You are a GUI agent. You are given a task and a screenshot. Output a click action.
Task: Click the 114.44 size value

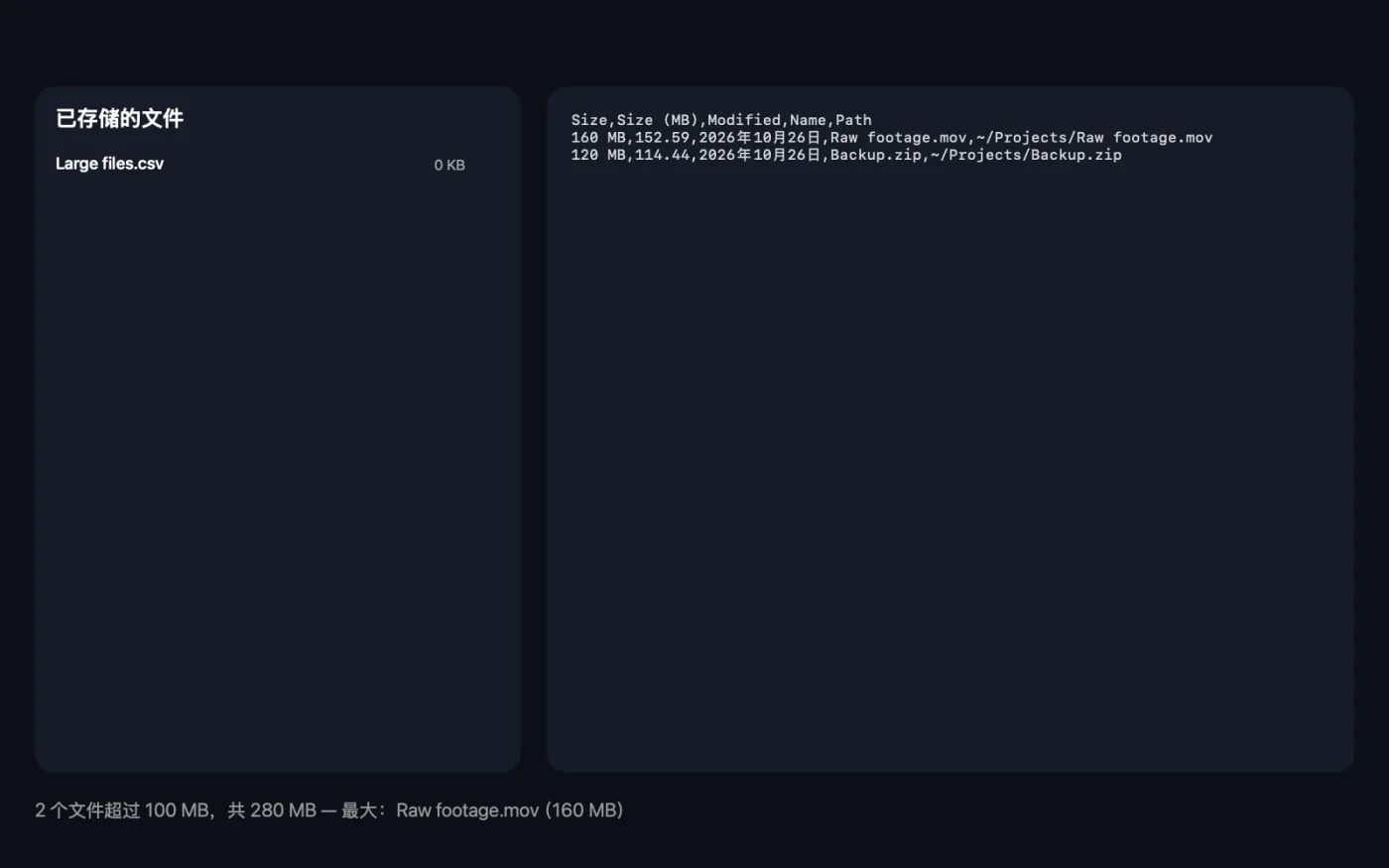pos(662,155)
